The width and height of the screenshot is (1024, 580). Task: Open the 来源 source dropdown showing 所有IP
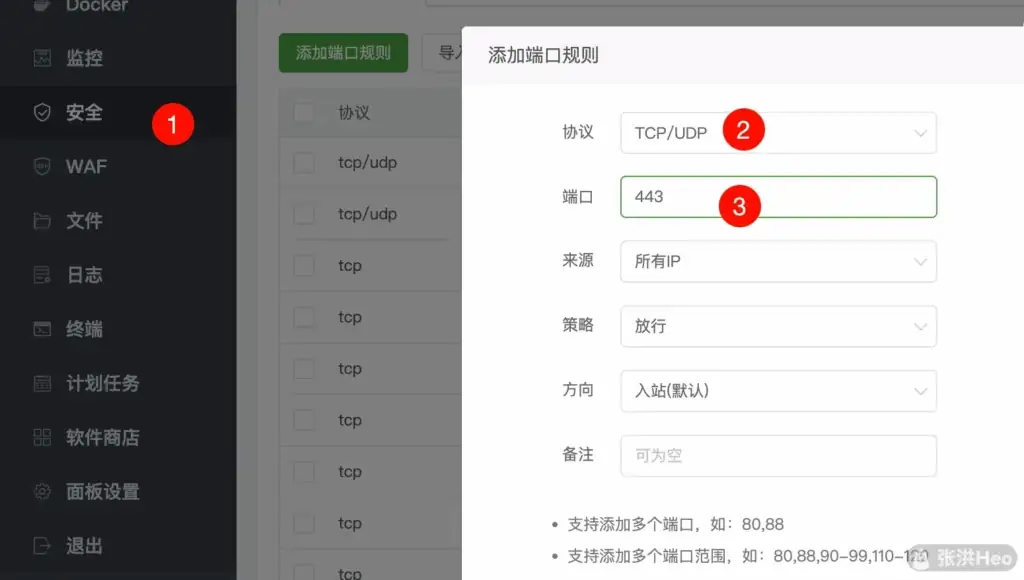[778, 261]
